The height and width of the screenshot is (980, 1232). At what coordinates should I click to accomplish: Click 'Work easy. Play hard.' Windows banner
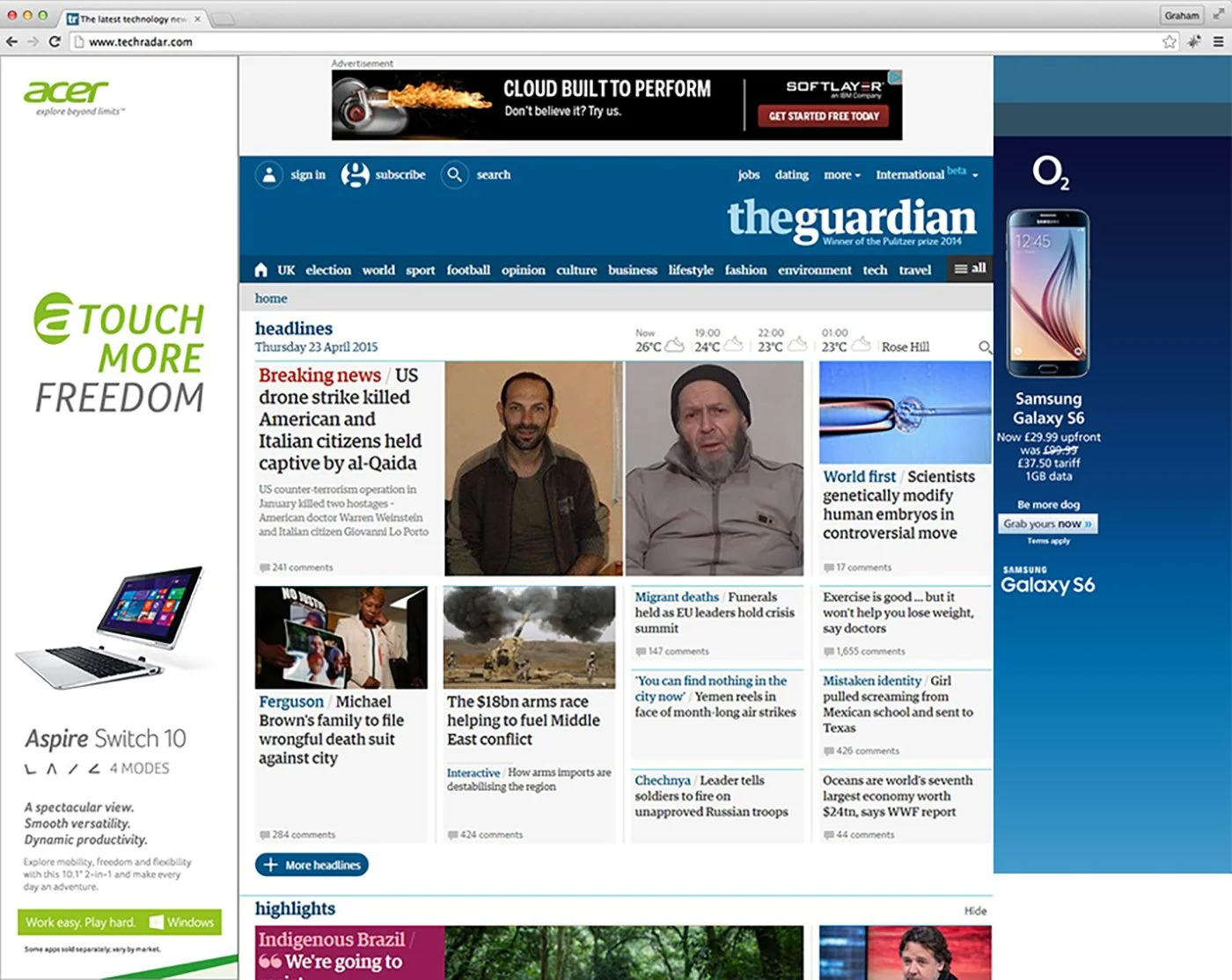pos(120,922)
